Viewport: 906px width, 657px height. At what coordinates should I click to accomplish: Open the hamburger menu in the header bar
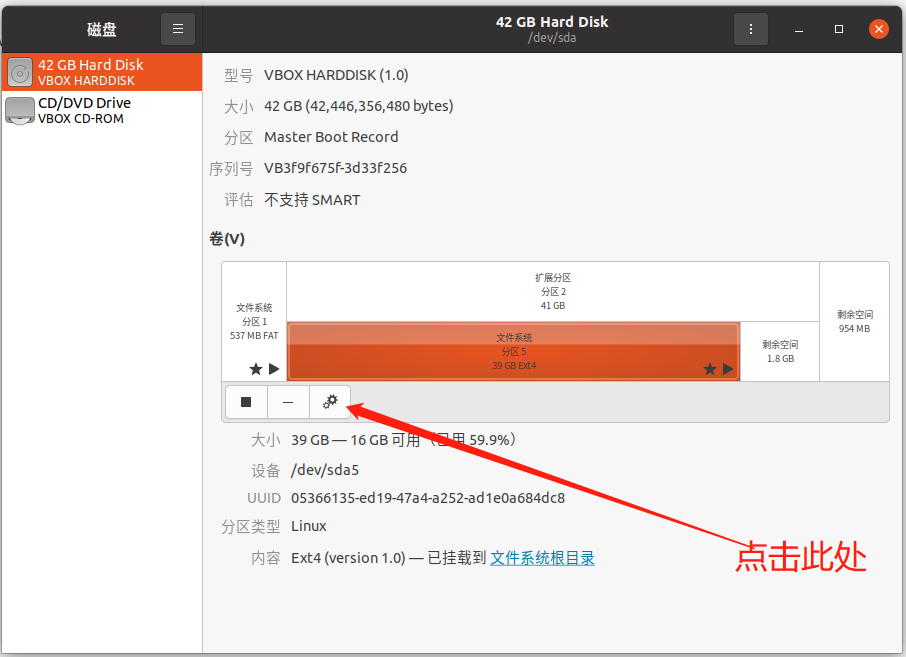178,28
